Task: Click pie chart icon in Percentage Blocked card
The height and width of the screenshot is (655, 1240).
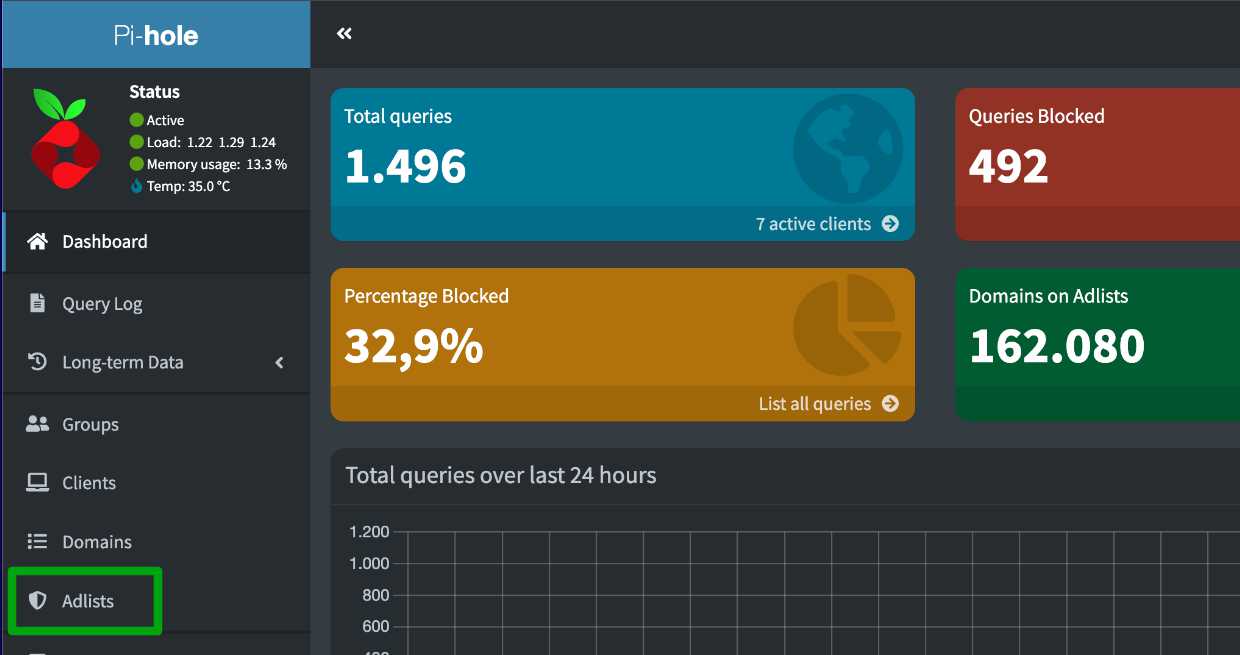Action: coord(848,326)
